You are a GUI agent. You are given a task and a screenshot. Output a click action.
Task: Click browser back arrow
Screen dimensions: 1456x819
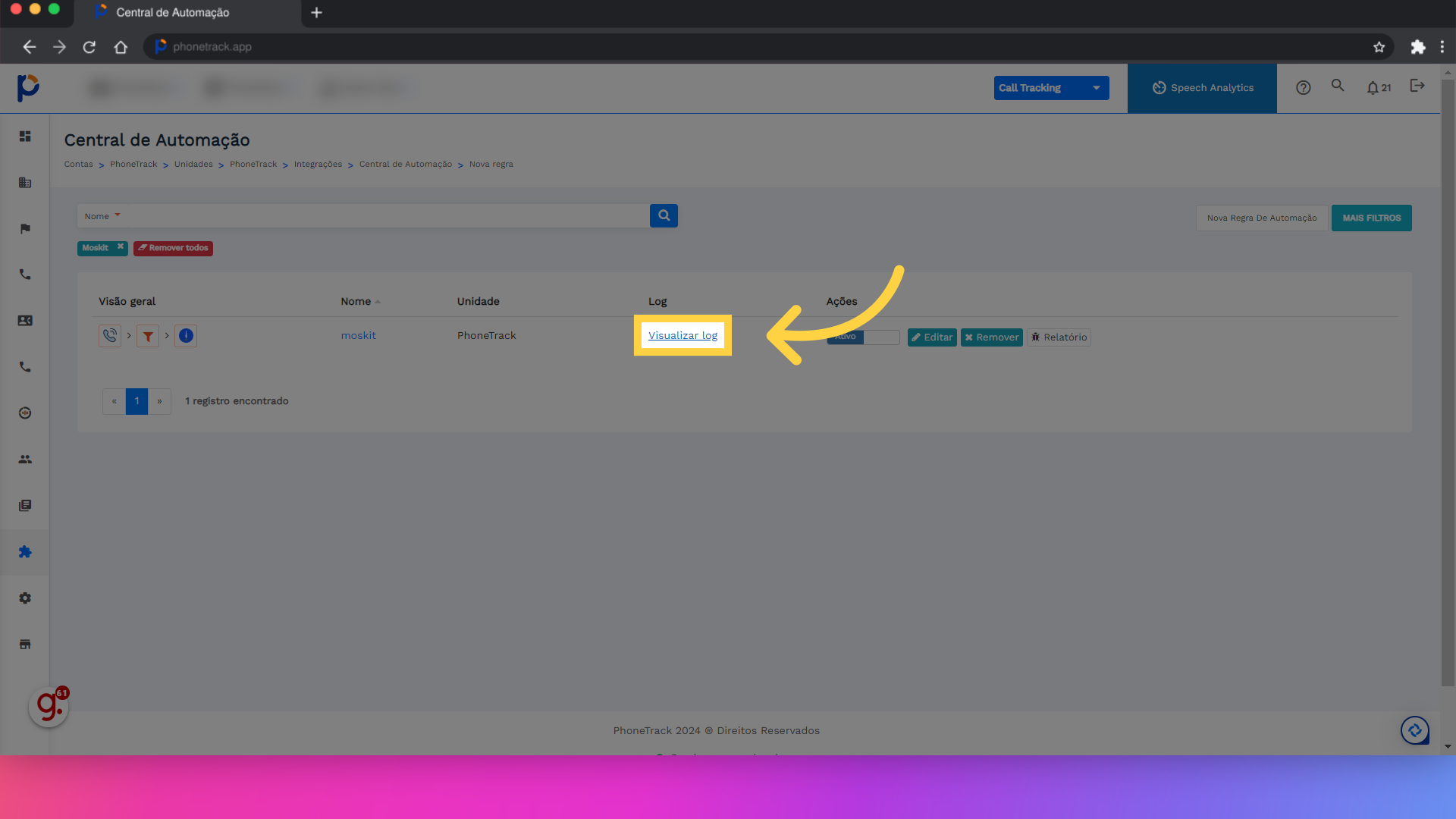pos(29,47)
